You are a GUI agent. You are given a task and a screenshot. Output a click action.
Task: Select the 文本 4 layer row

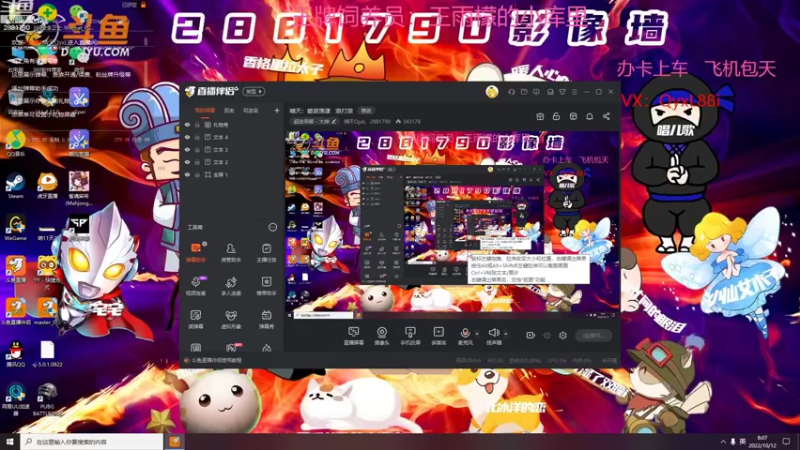pyautogui.click(x=232, y=137)
